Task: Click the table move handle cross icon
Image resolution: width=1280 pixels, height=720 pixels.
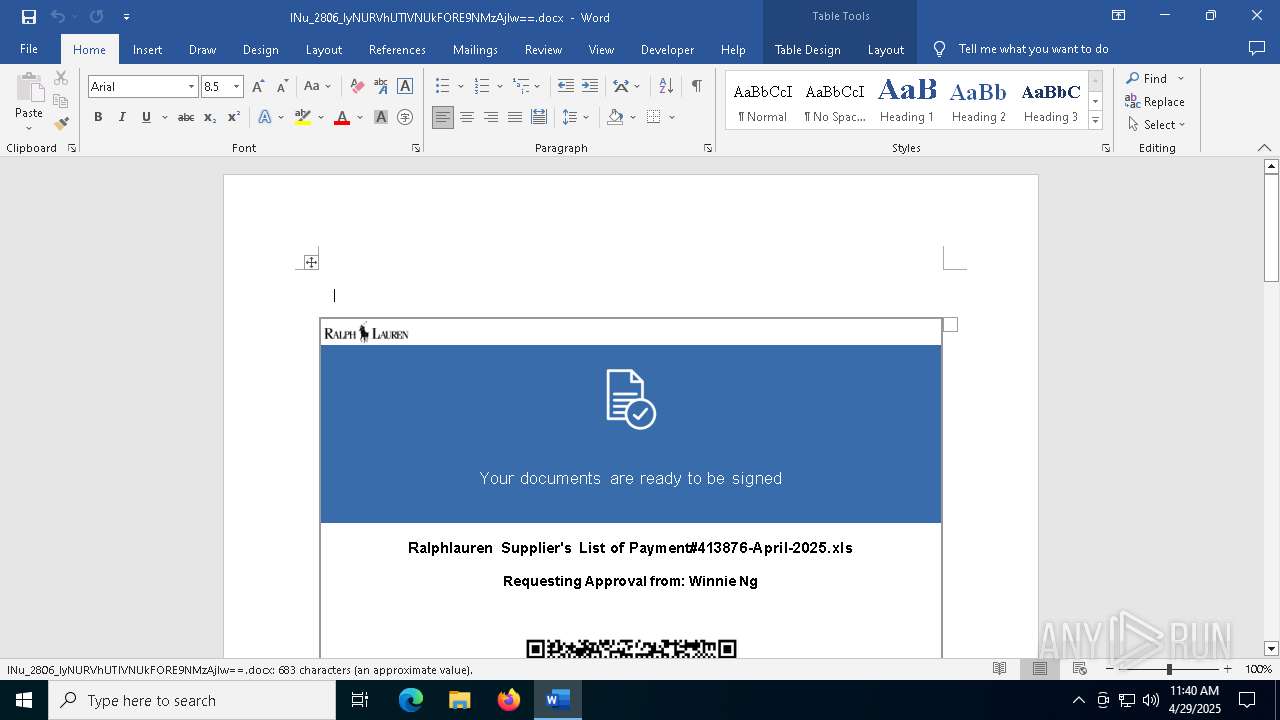Action: [311, 262]
